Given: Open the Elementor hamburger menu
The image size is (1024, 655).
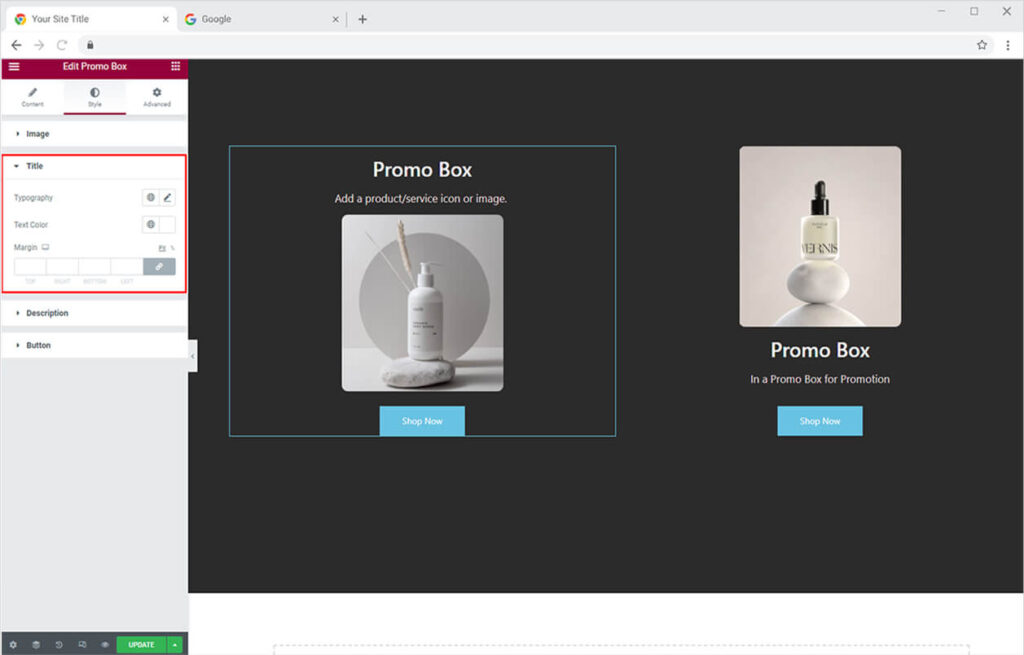Looking at the screenshot, I should pos(13,66).
